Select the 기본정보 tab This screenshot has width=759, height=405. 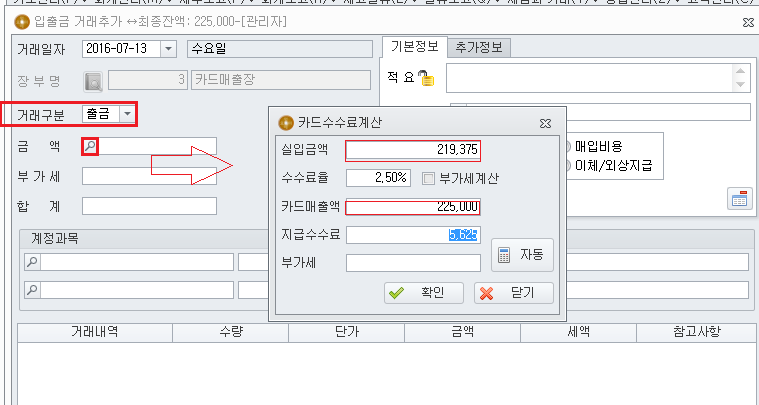pos(414,46)
